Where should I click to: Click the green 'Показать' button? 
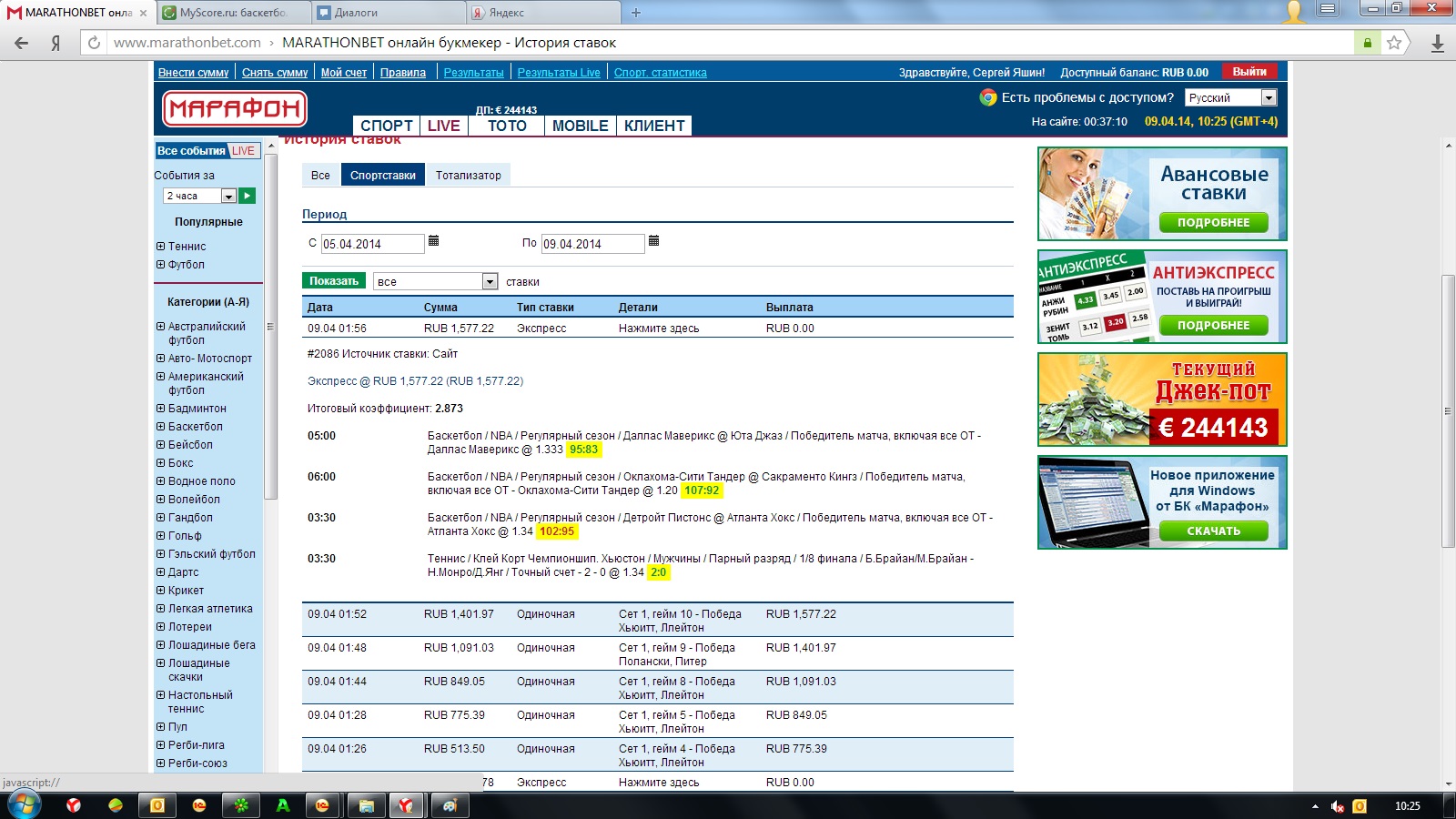pos(334,281)
